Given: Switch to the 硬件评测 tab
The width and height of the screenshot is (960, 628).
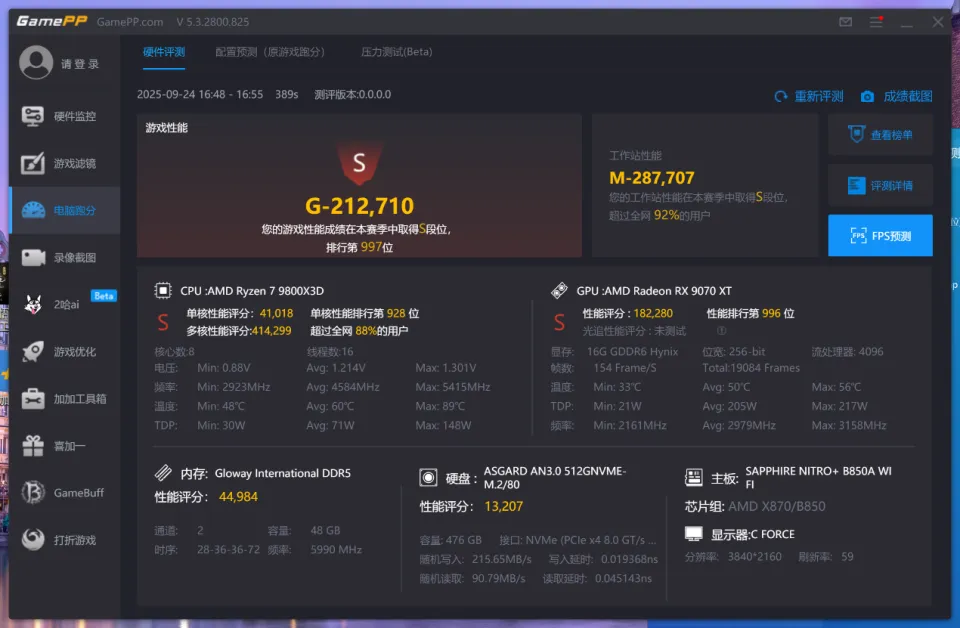Looking at the screenshot, I should click(x=164, y=52).
